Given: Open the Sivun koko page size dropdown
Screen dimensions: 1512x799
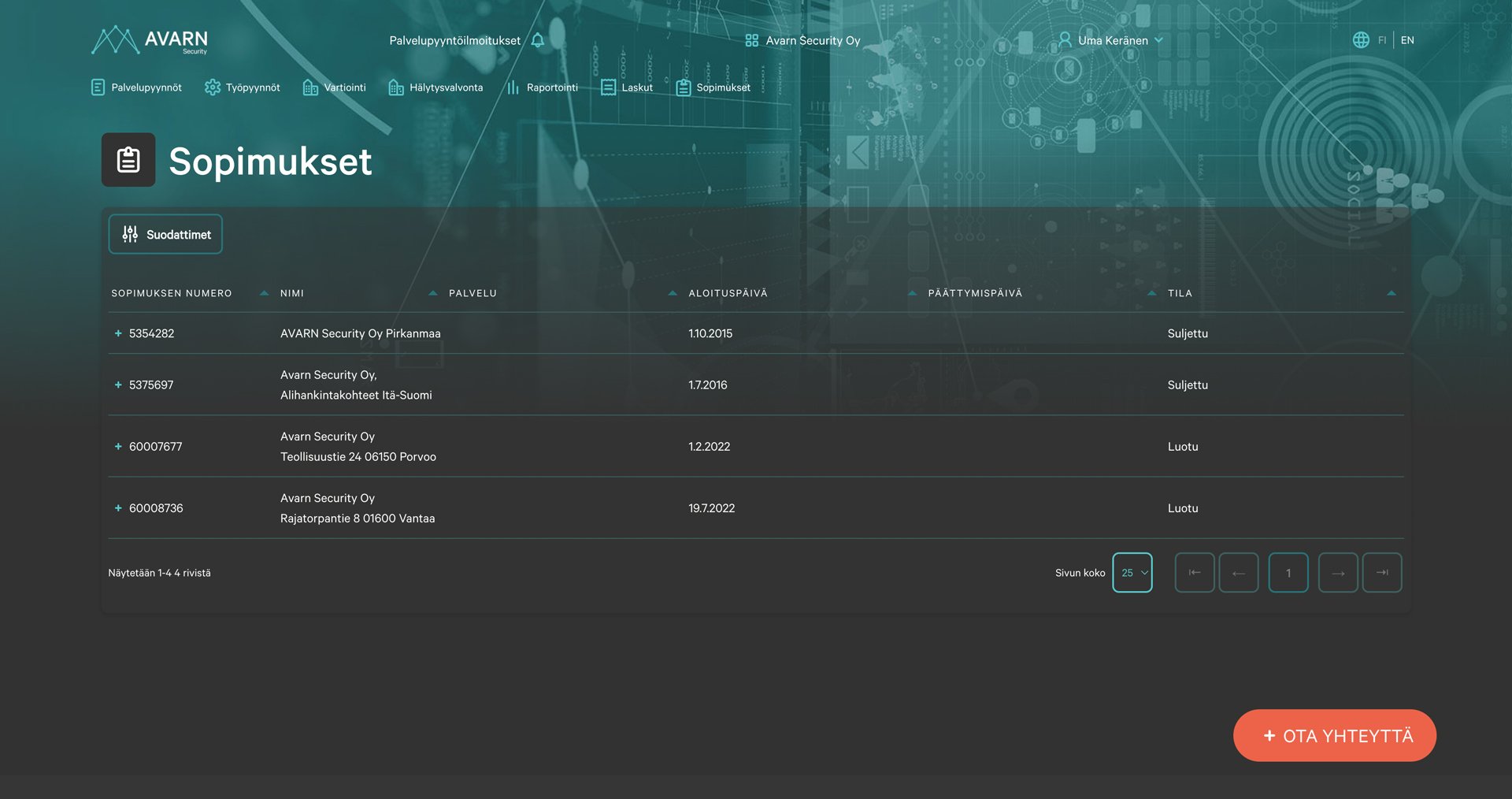Looking at the screenshot, I should point(1132,573).
